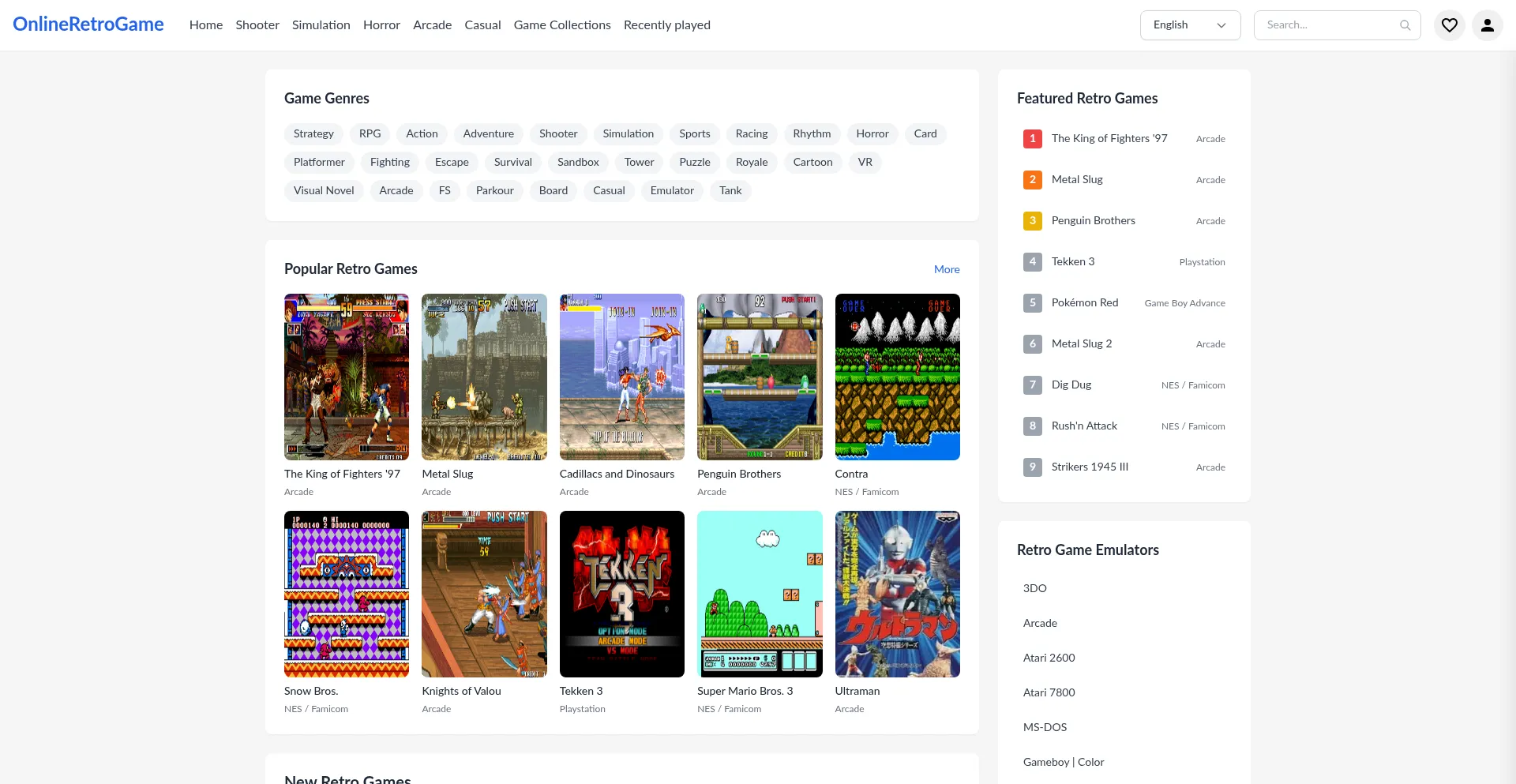Click rank badge 2 for Metal Slug

[x=1033, y=180]
